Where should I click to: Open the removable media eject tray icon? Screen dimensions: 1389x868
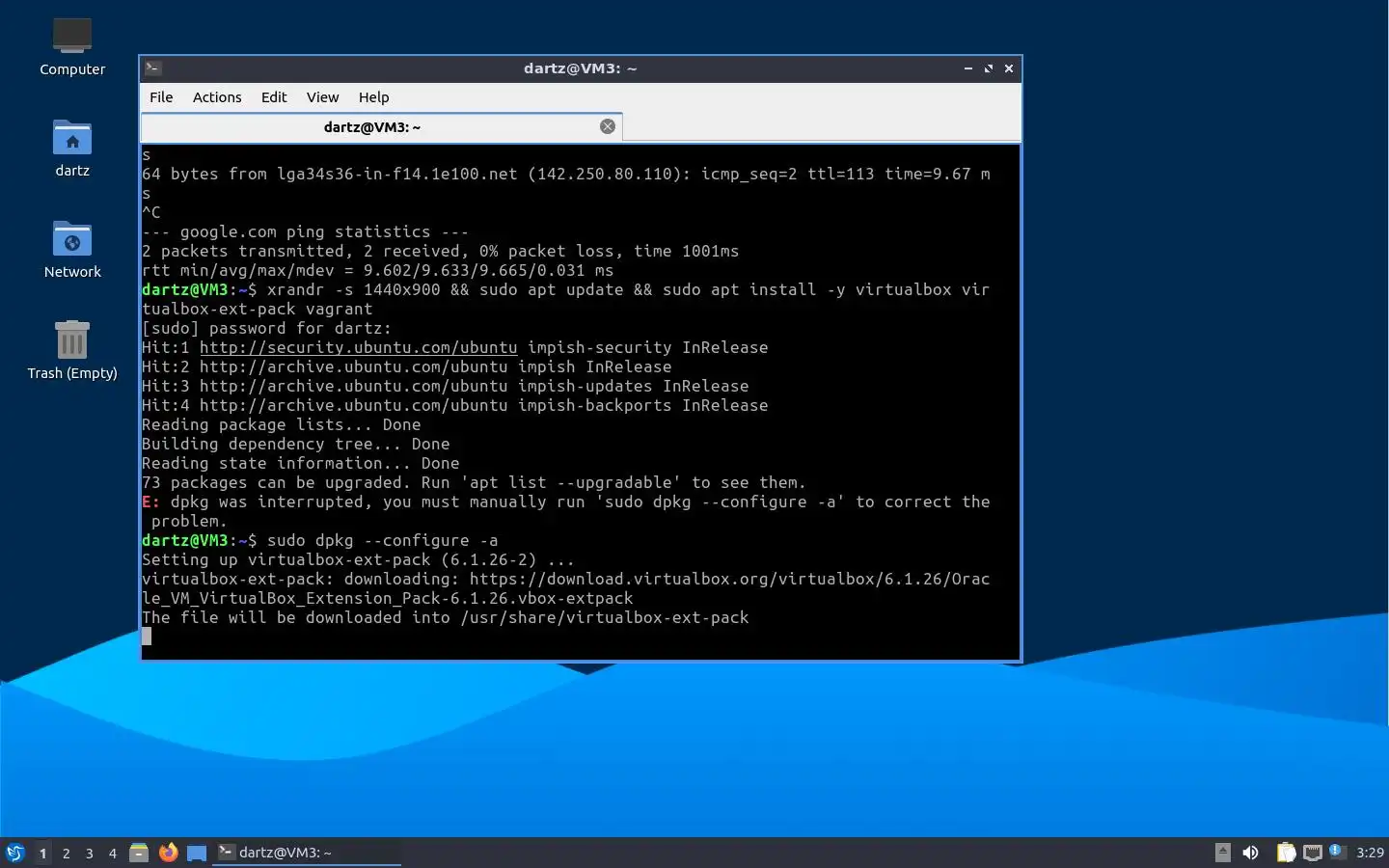[x=1223, y=852]
